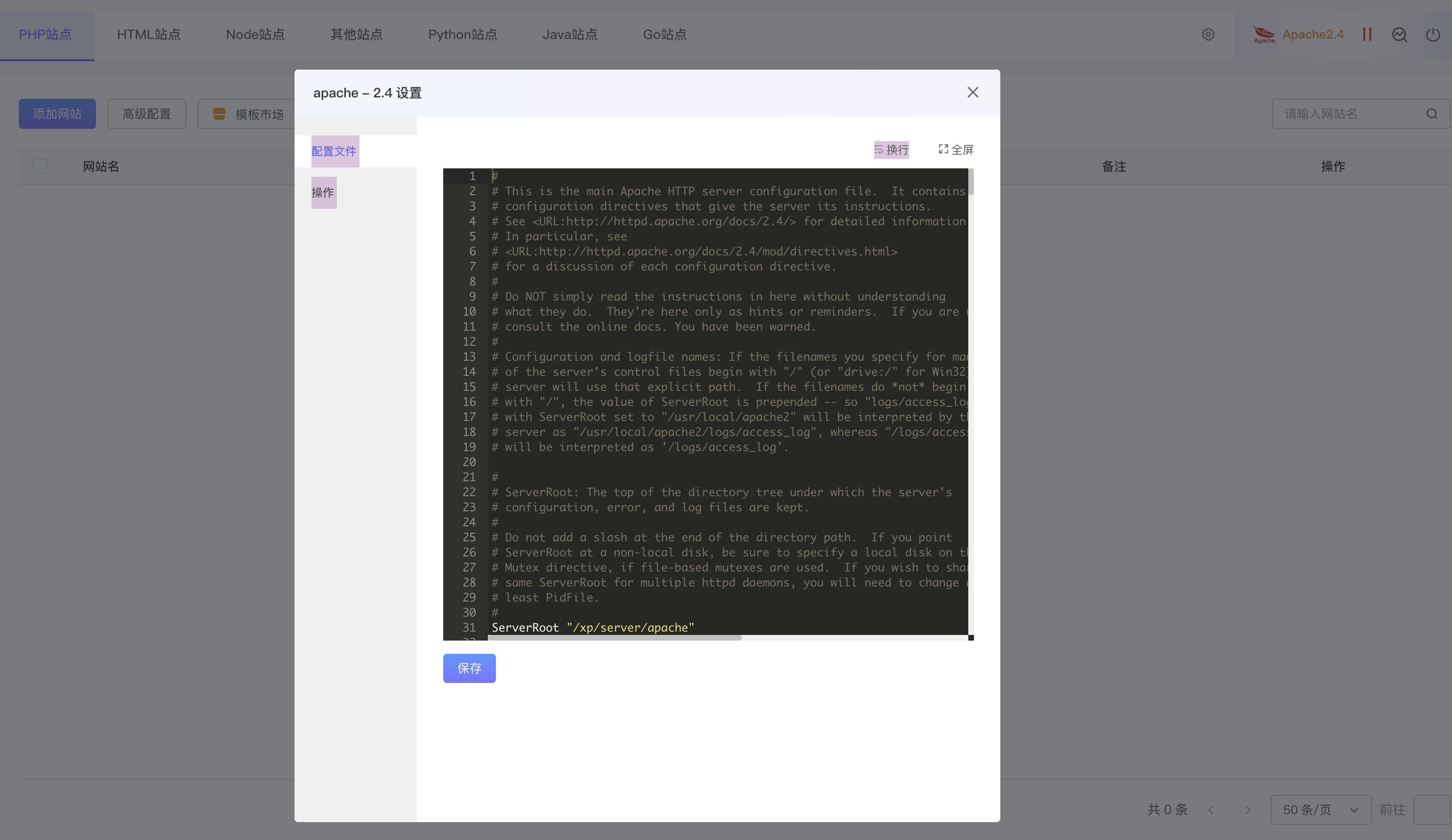Click the 添加网站 add website button

(x=57, y=114)
